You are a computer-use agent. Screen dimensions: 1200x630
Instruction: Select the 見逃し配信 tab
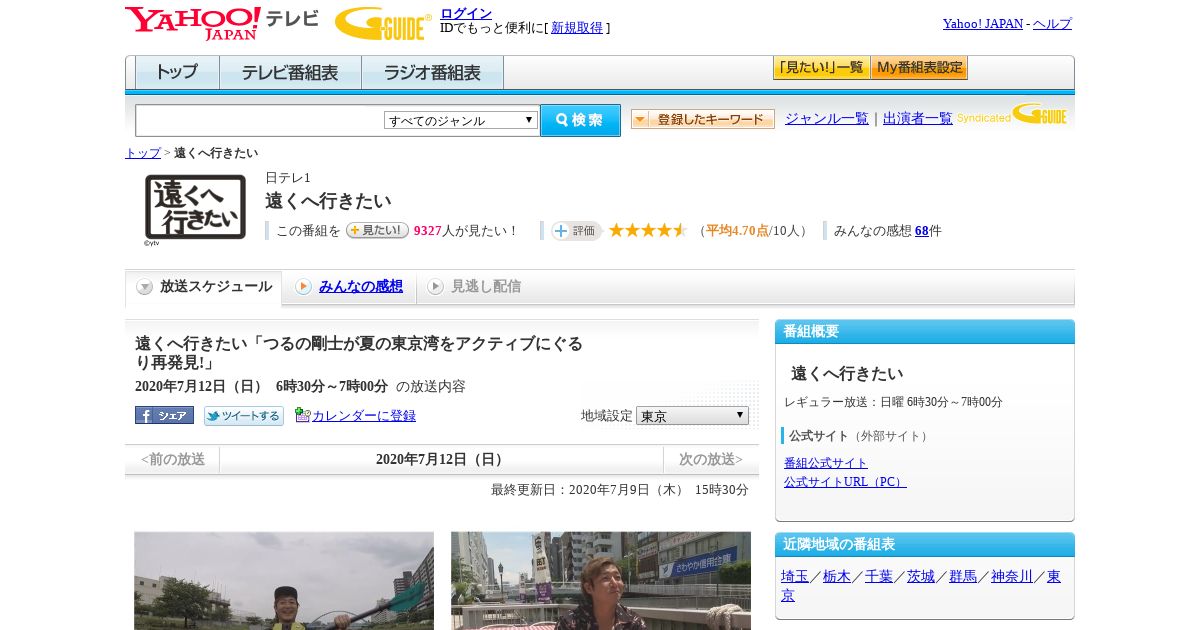point(486,287)
